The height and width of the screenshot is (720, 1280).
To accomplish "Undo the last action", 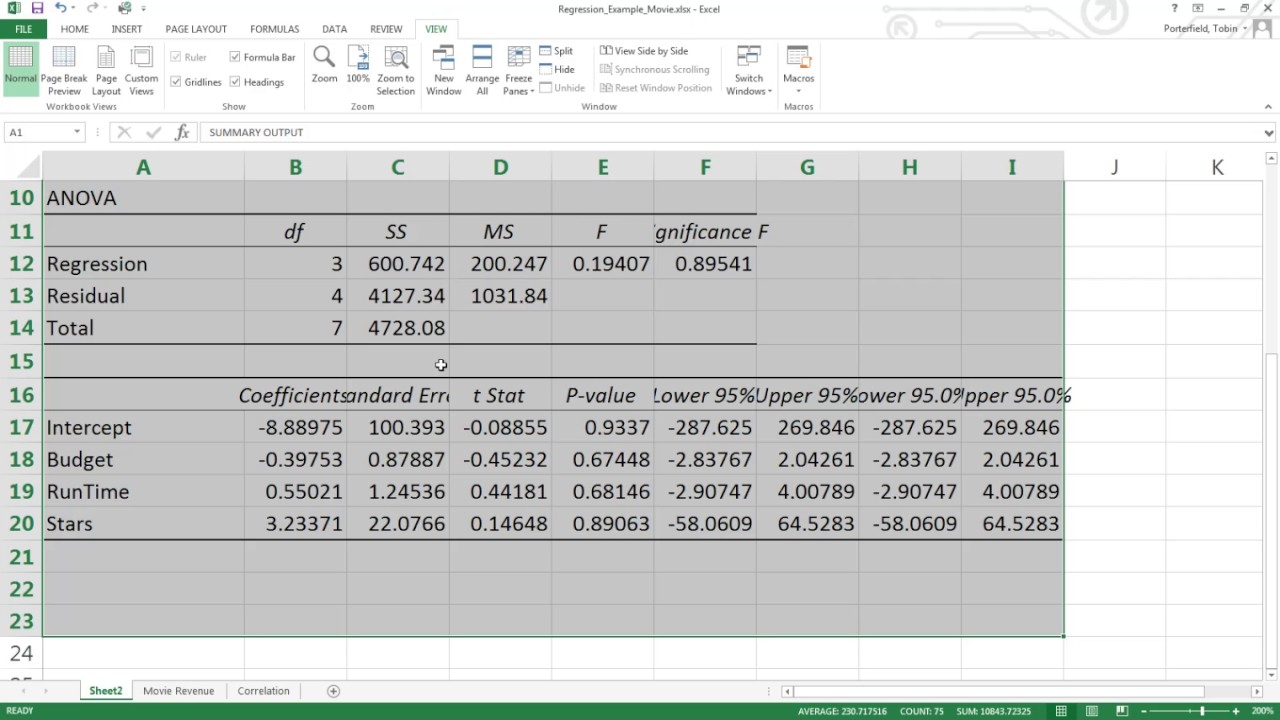I will tap(60, 8).
